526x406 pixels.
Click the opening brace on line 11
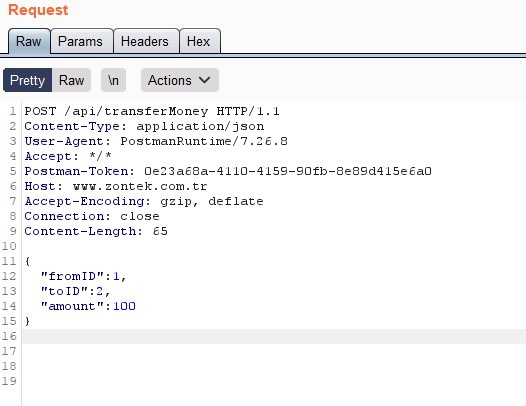click(27, 261)
